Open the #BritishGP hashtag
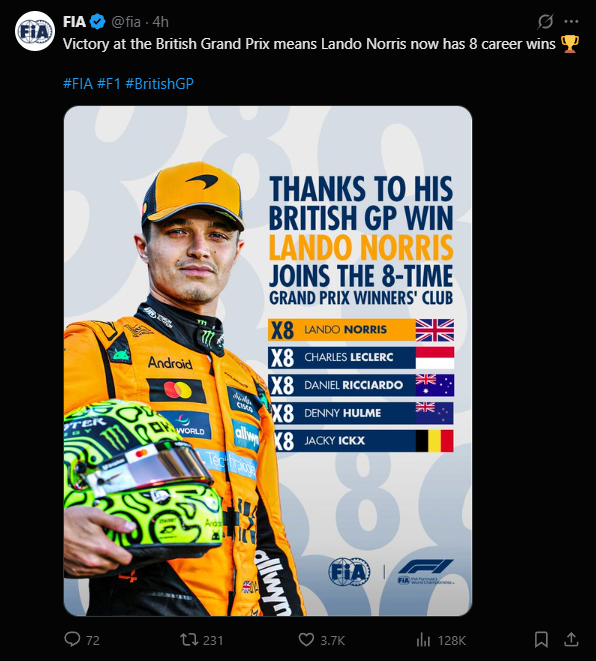 pyautogui.click(x=159, y=83)
